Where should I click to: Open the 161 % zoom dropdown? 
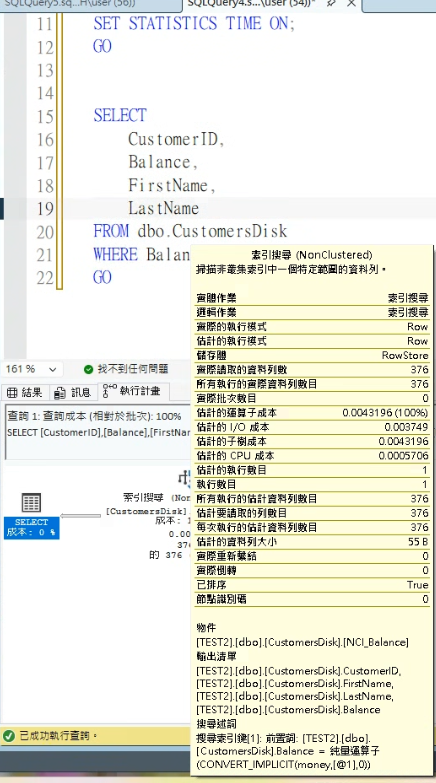52,370
